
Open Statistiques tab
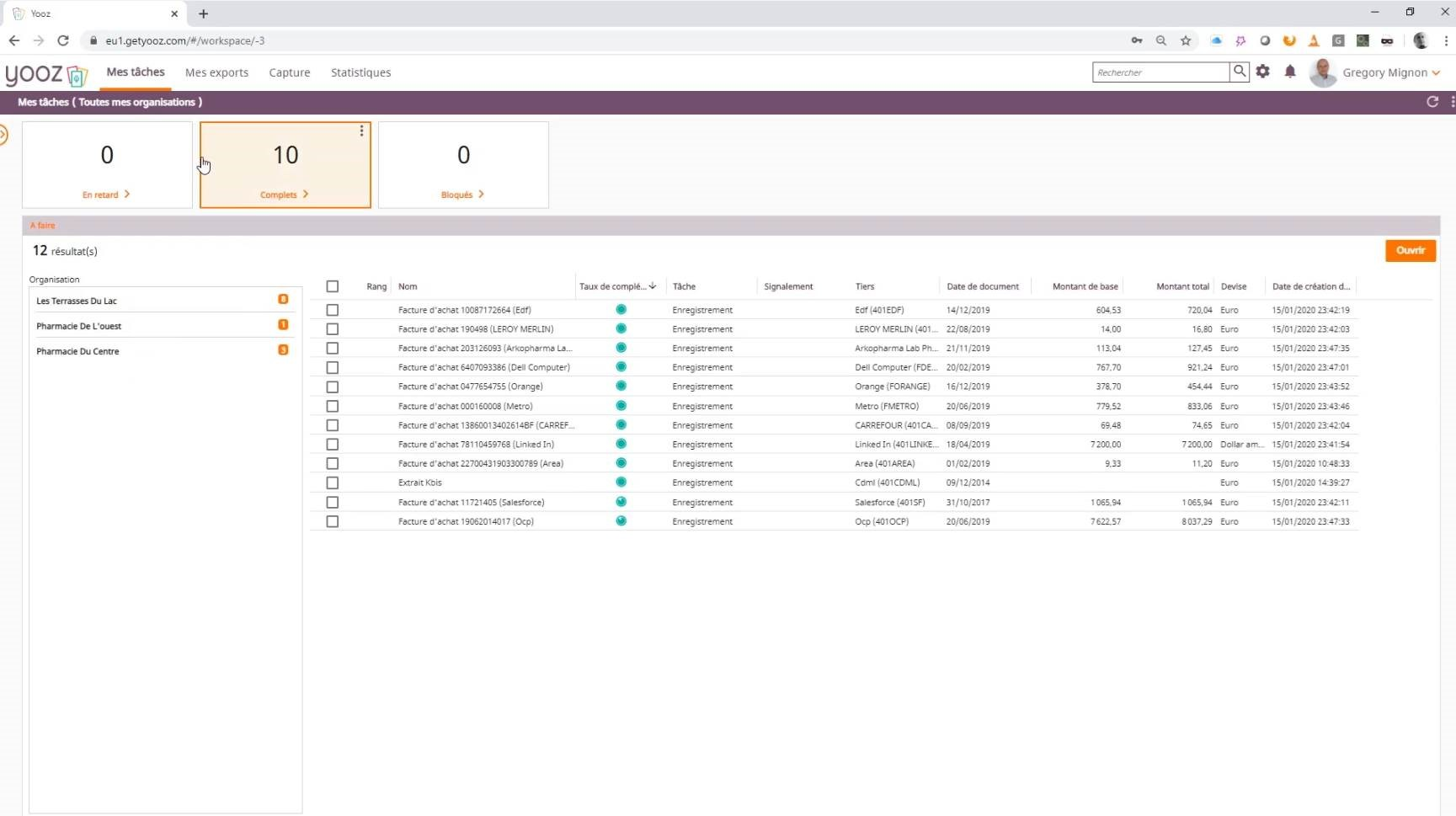[x=360, y=72]
